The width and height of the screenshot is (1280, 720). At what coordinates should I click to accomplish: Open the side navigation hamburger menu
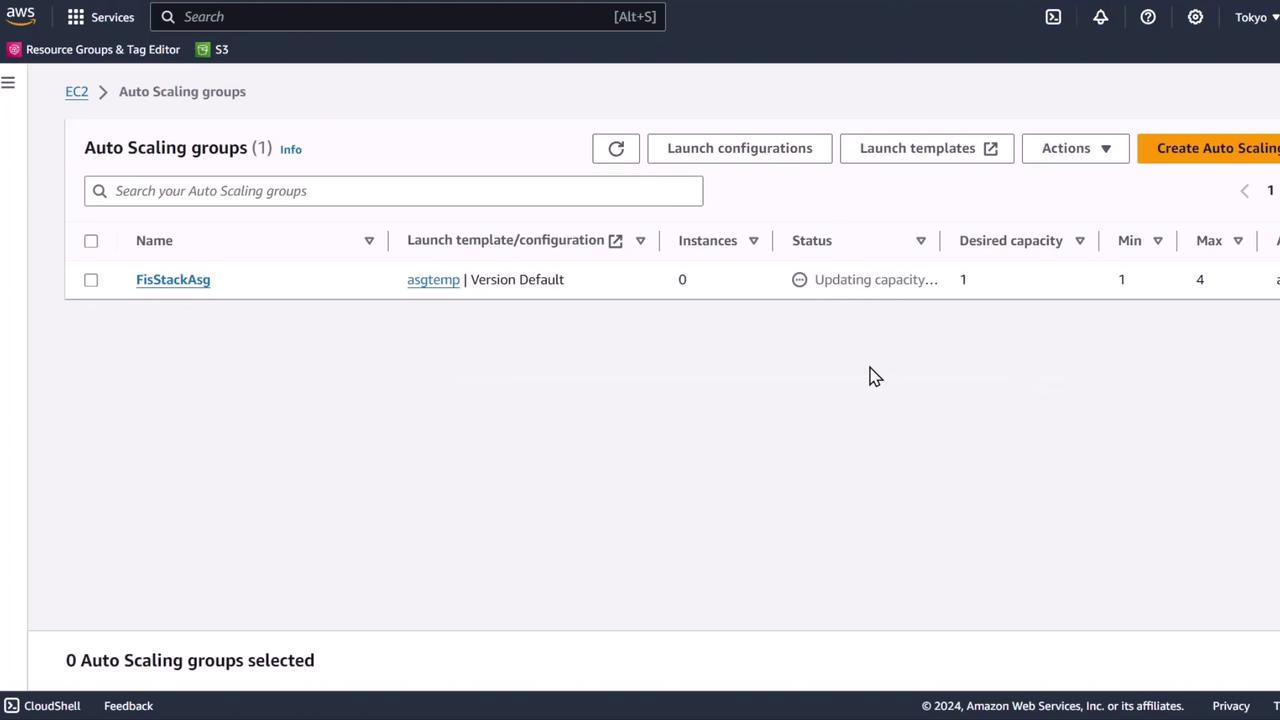pos(8,82)
